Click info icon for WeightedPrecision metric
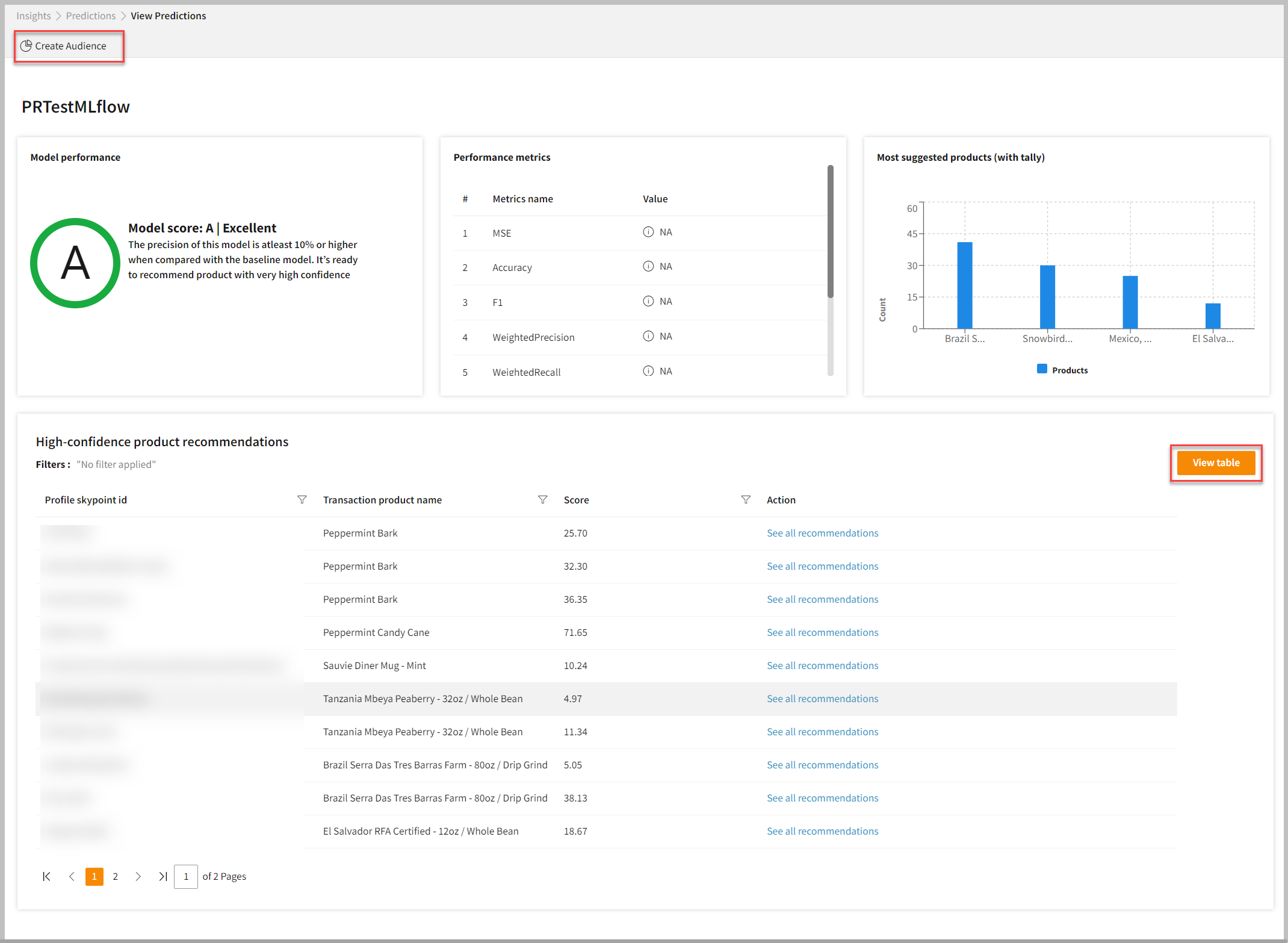Viewport: 1288px width, 943px height. click(x=648, y=336)
